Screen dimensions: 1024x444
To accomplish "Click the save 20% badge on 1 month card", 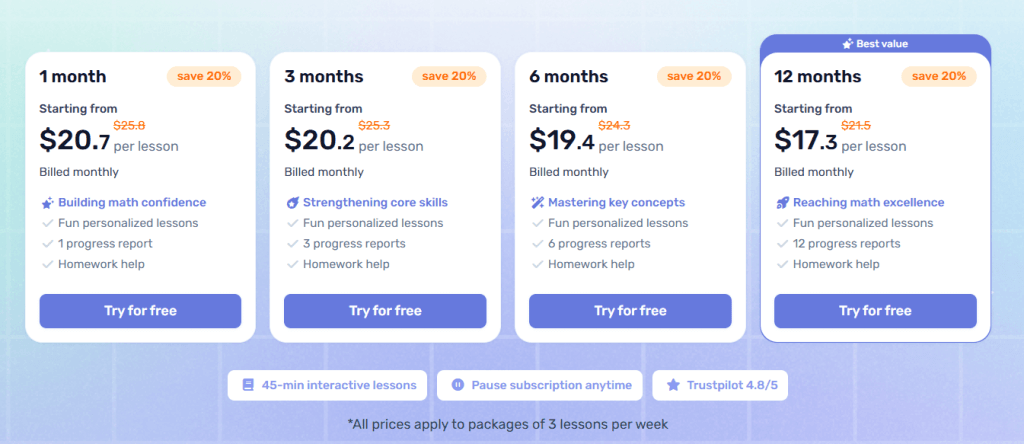I will click(x=204, y=76).
